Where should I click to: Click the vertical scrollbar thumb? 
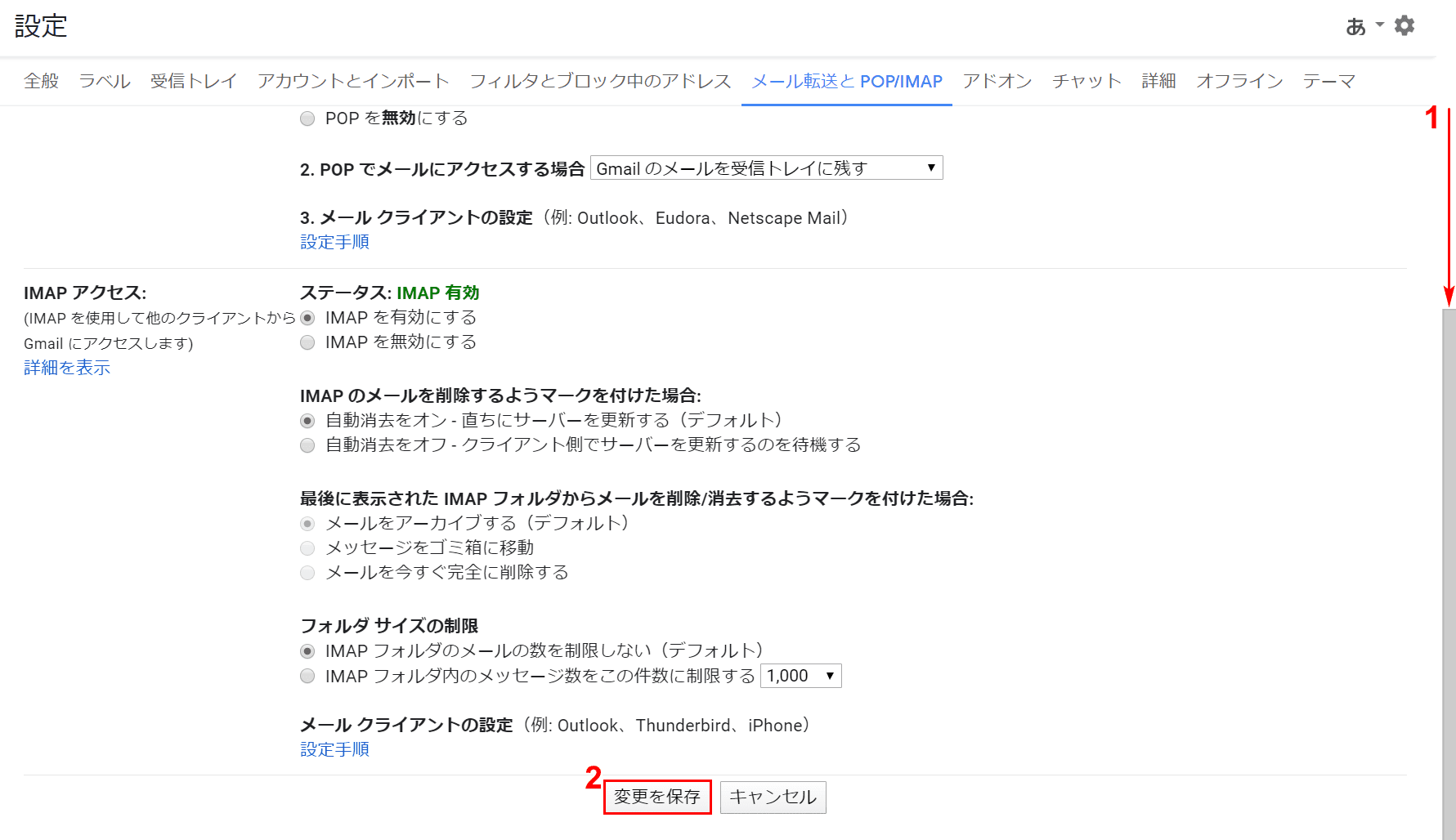[1449, 574]
